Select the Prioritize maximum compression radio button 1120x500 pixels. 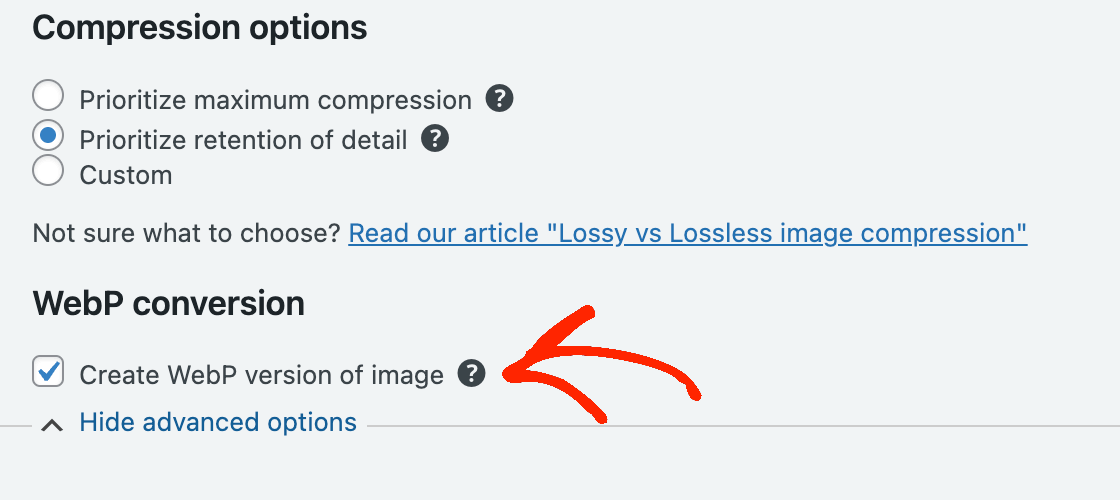coord(48,97)
